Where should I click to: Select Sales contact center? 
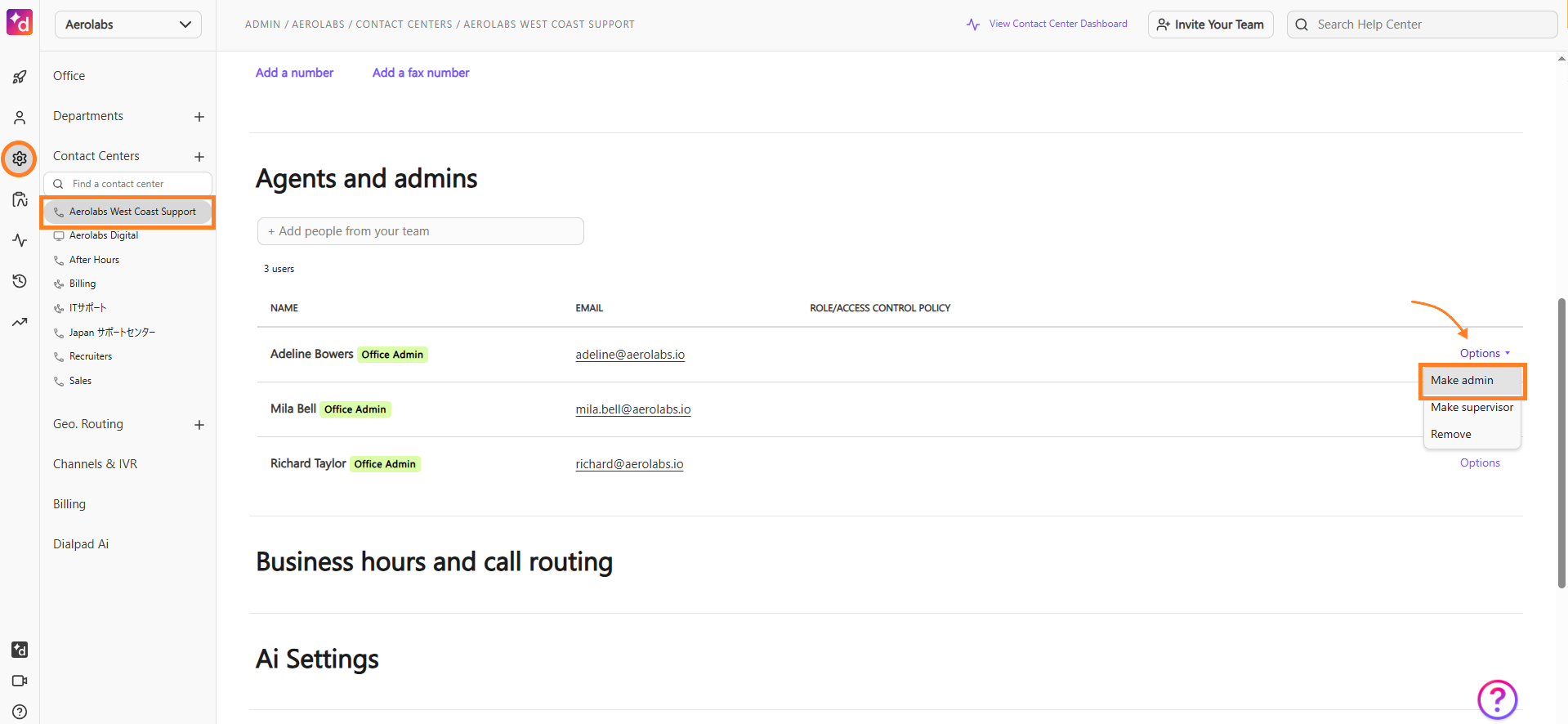pyautogui.click(x=80, y=381)
